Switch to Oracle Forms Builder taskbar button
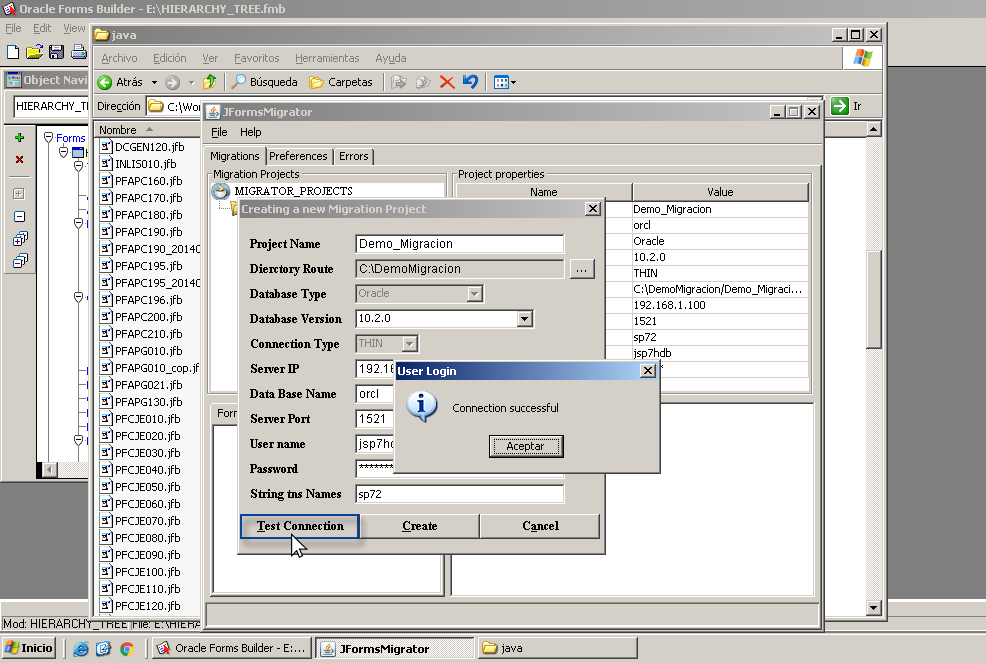The height and width of the screenshot is (663, 986). (231, 648)
